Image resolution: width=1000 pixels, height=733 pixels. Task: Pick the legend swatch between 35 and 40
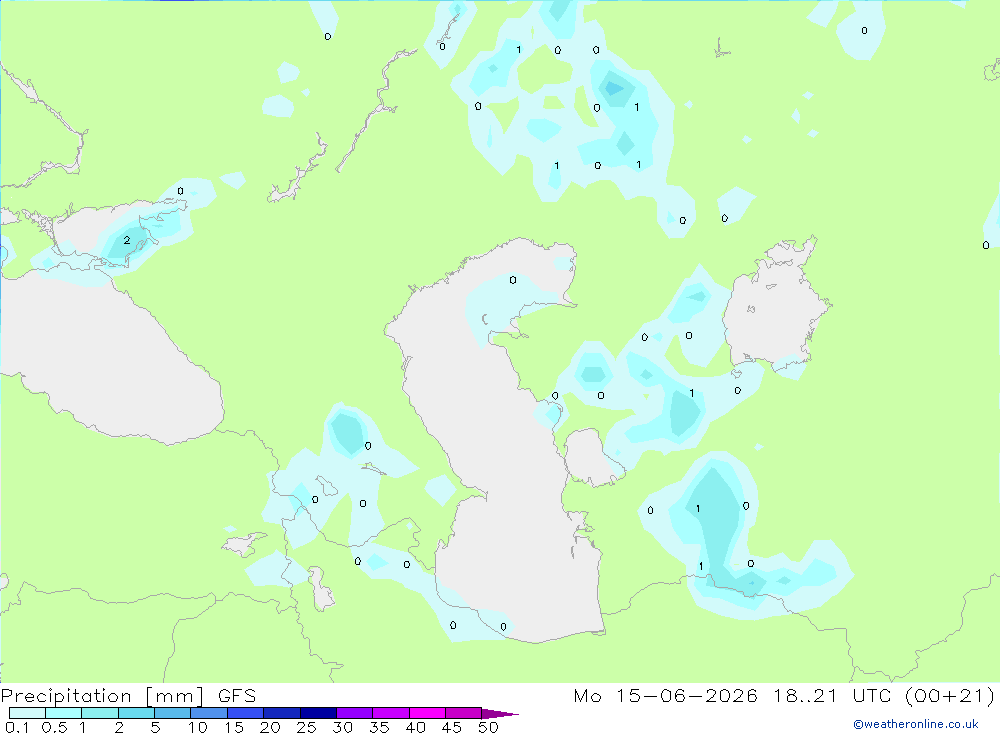[x=391, y=713]
